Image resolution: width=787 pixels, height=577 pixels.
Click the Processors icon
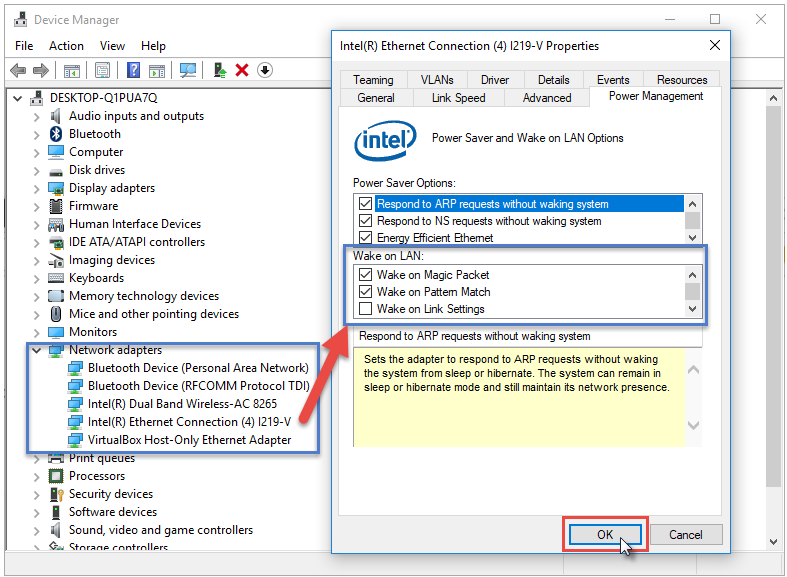[56, 476]
